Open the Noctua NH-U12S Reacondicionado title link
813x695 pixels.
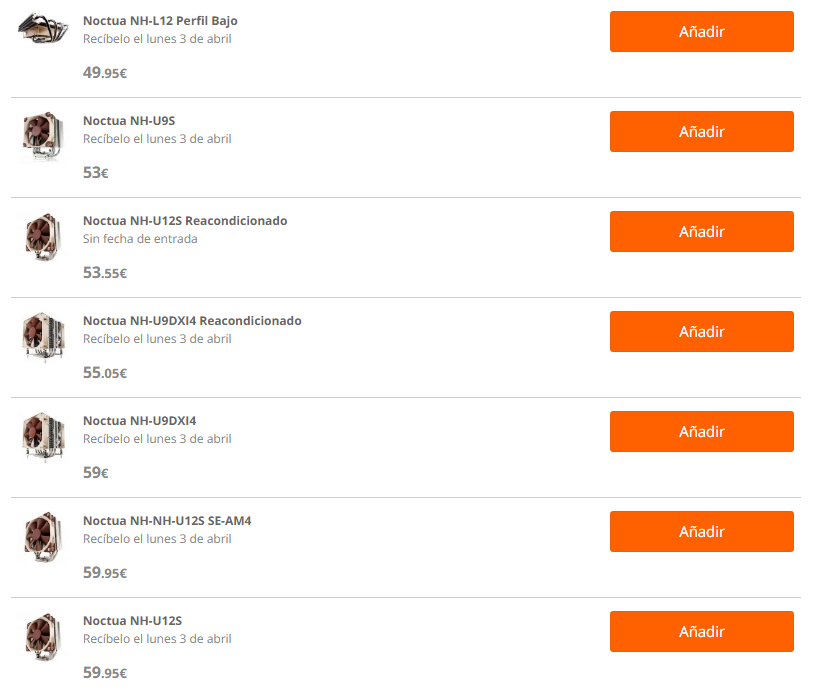(x=185, y=221)
